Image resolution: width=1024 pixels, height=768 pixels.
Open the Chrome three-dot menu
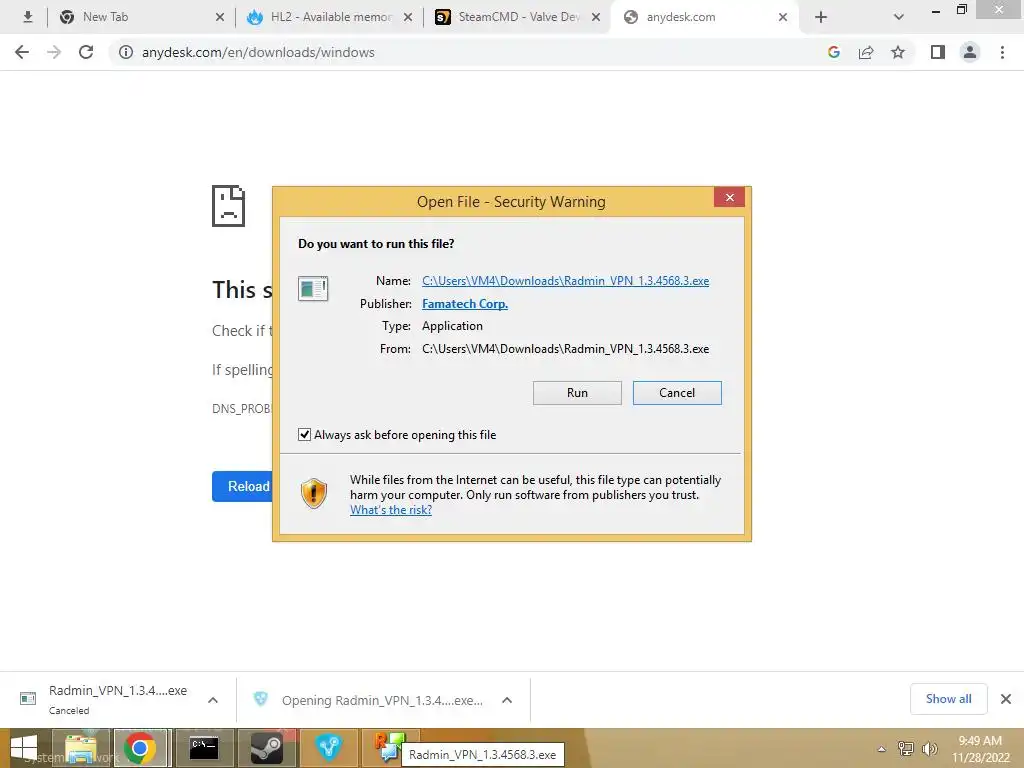click(1002, 52)
